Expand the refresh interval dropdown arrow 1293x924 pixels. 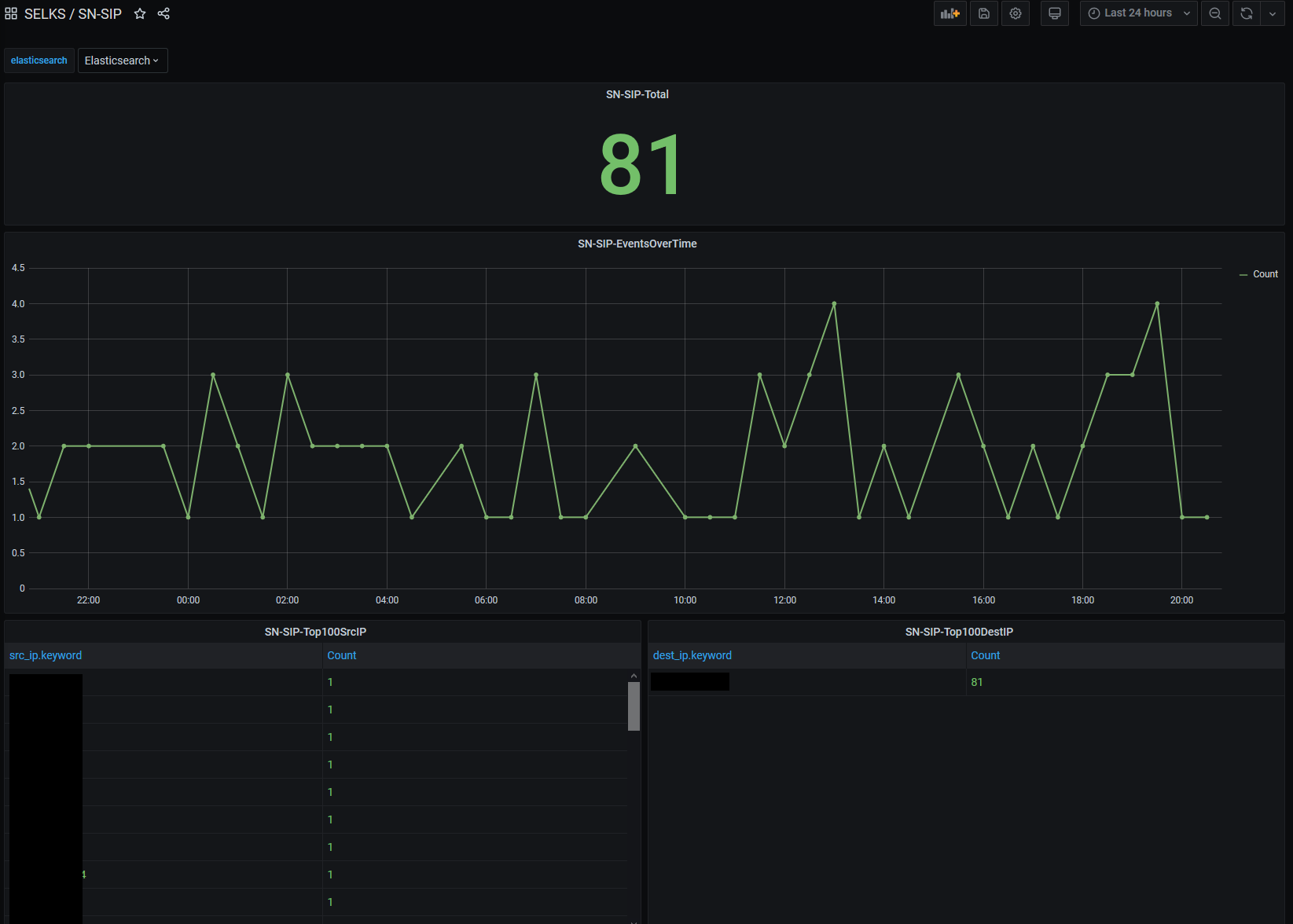(1273, 13)
